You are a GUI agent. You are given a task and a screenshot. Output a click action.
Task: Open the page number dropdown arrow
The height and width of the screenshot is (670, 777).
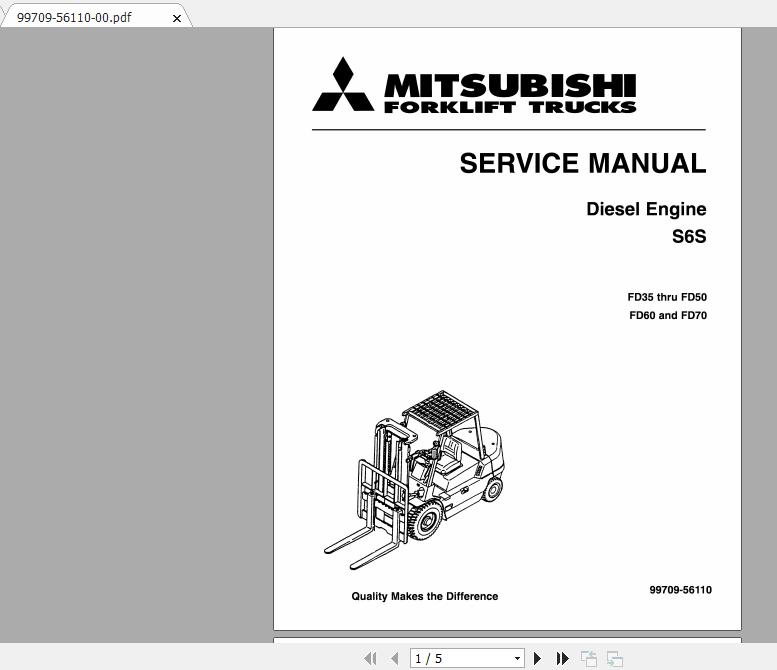click(x=517, y=659)
